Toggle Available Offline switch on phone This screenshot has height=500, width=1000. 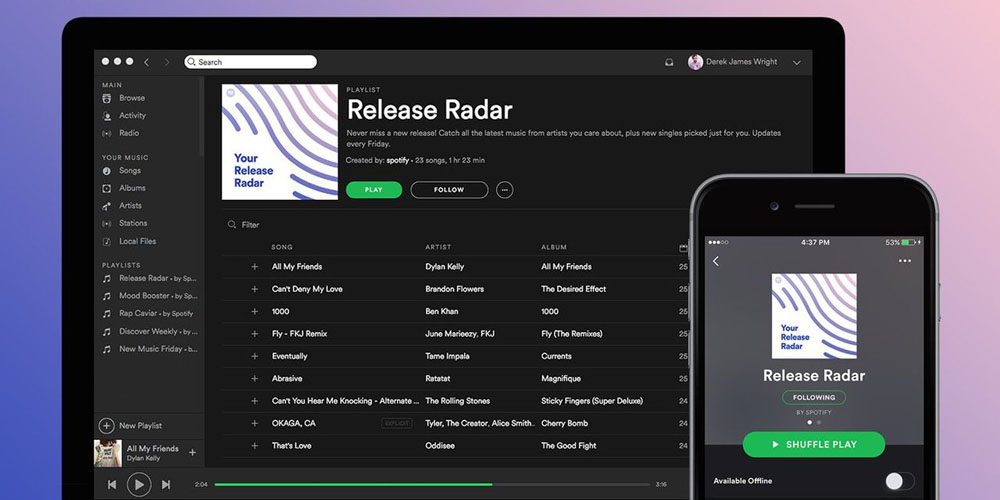pyautogui.click(x=899, y=481)
